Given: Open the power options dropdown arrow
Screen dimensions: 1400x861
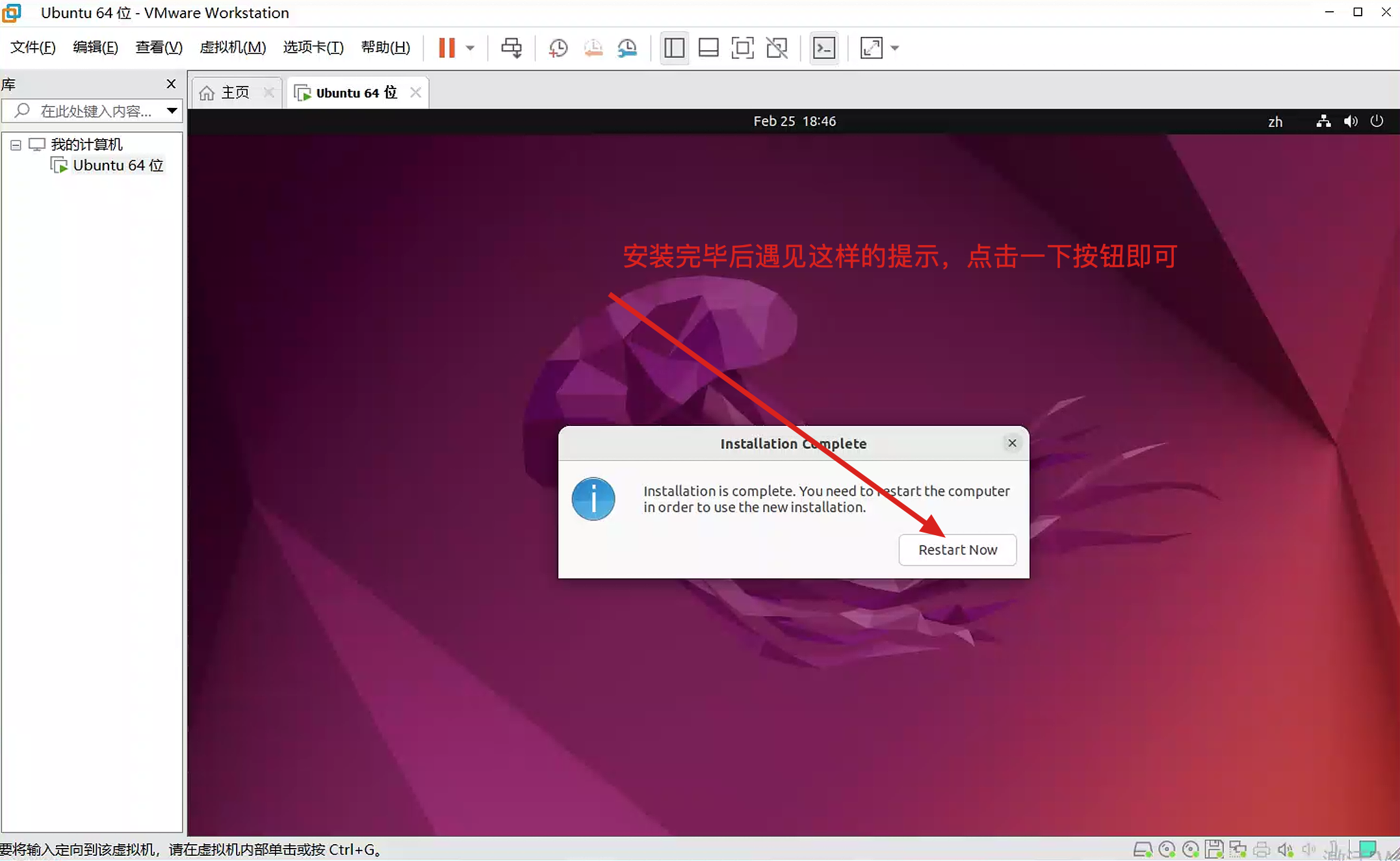Looking at the screenshot, I should (x=470, y=47).
